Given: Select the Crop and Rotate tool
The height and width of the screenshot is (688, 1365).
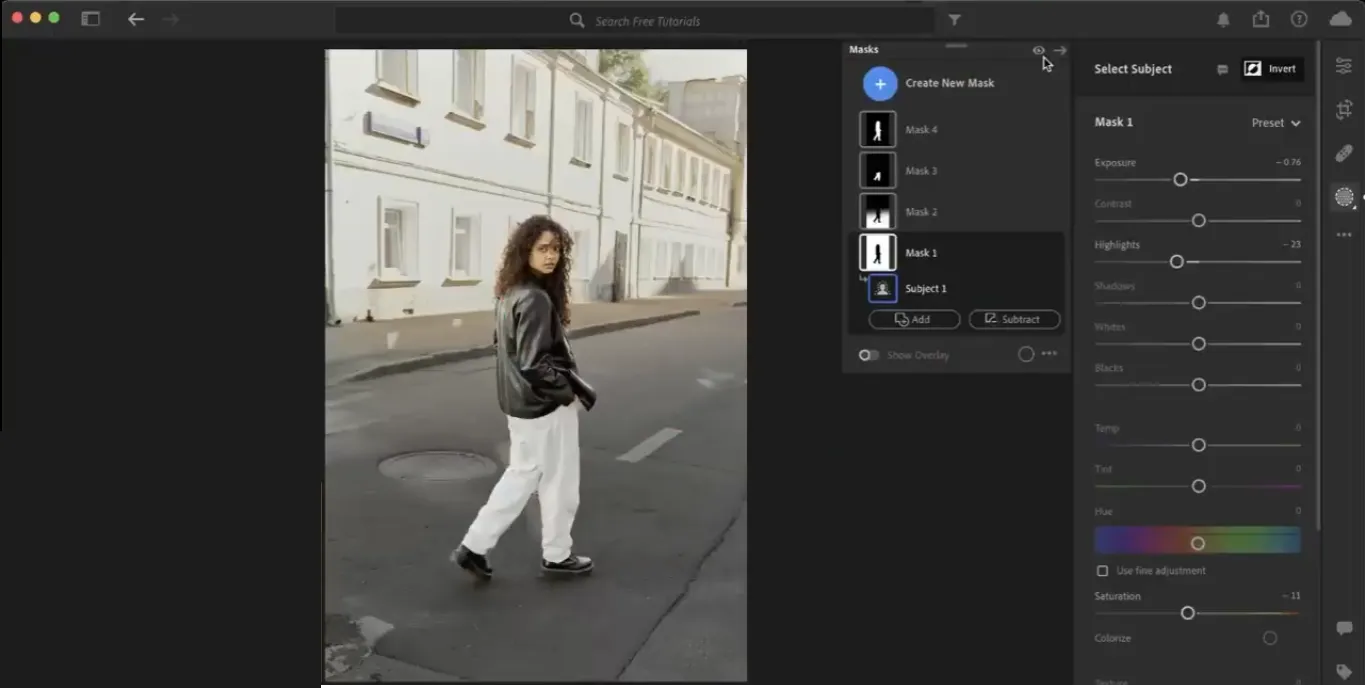Looking at the screenshot, I should [x=1343, y=110].
